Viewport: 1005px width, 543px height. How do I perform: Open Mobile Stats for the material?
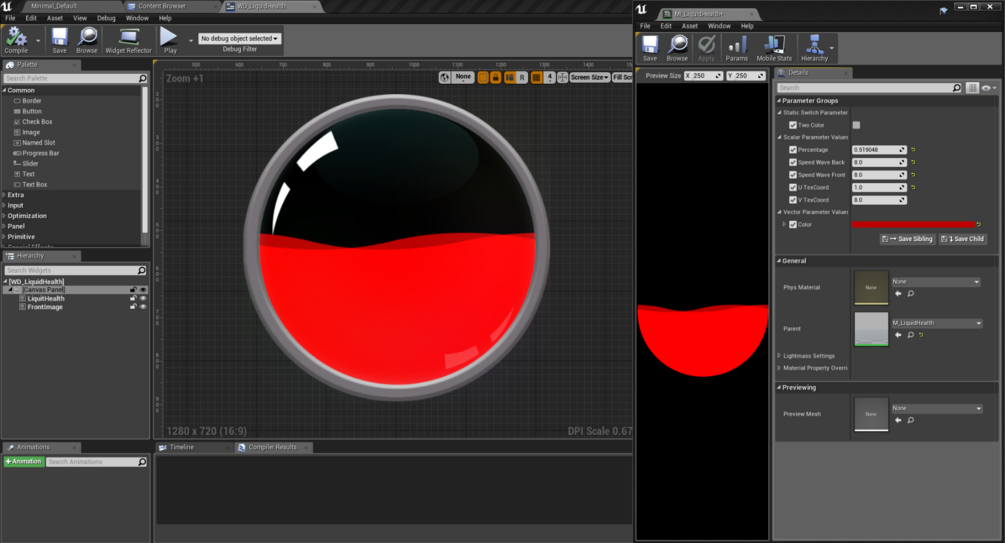pyautogui.click(x=774, y=48)
